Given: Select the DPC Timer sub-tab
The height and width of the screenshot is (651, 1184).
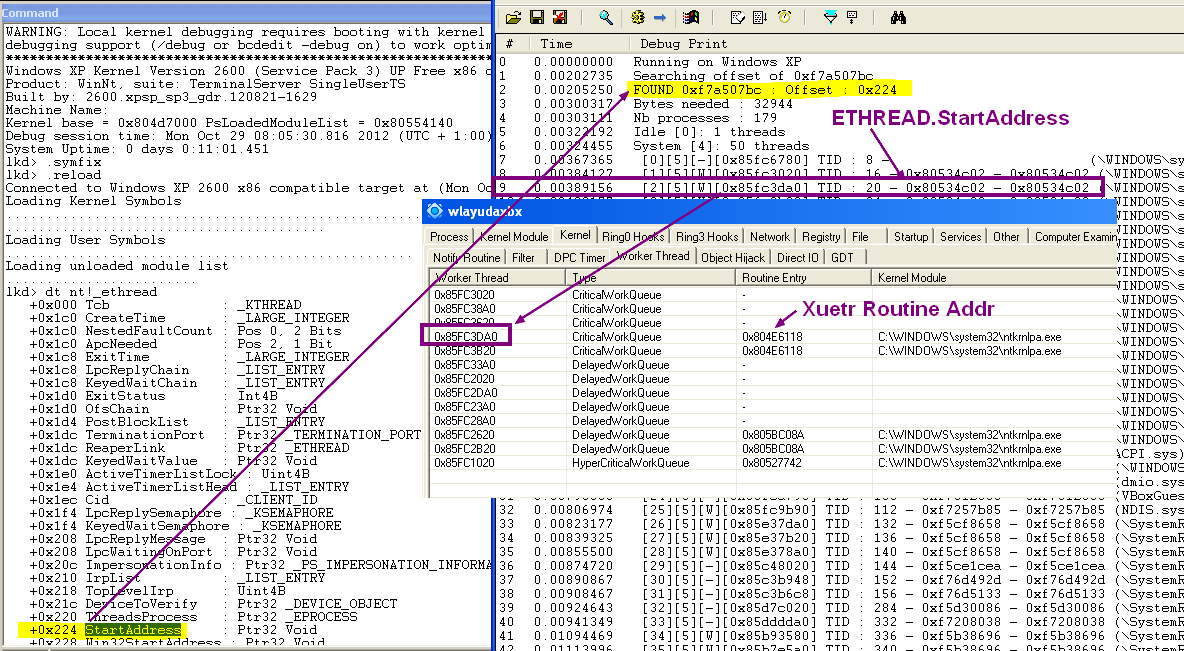Looking at the screenshot, I should [580, 257].
